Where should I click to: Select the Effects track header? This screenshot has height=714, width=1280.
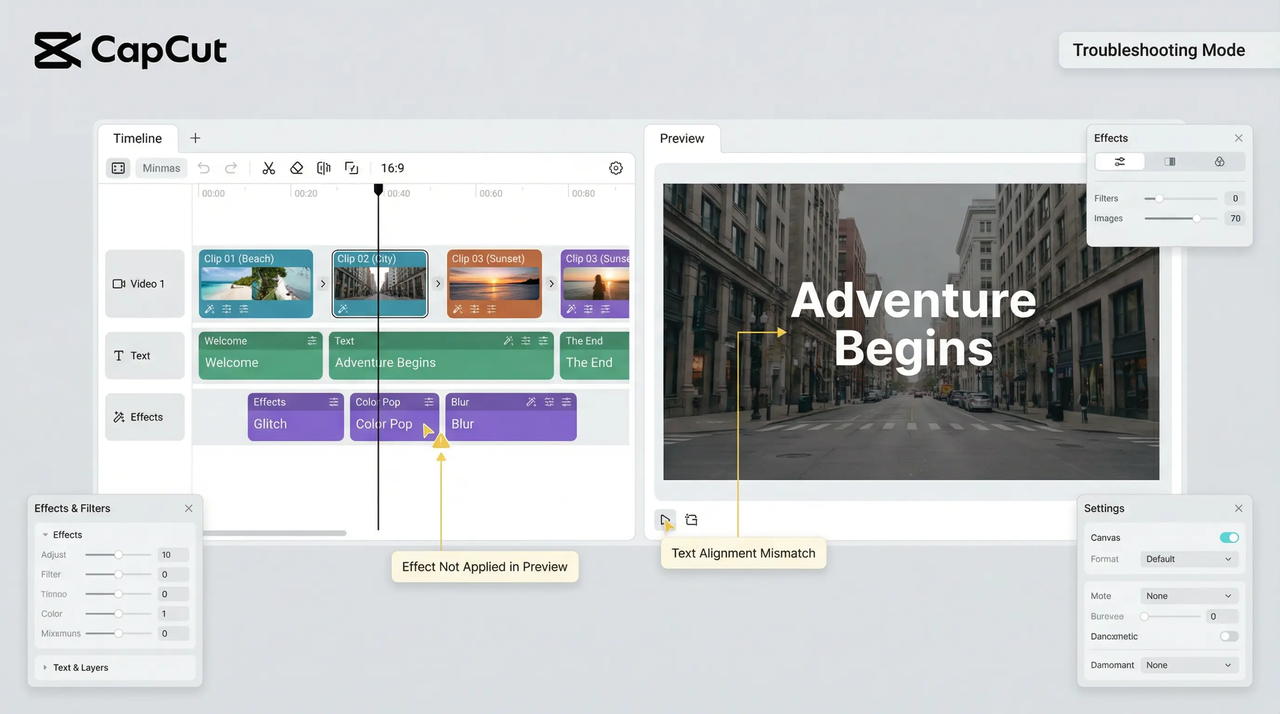[145, 417]
